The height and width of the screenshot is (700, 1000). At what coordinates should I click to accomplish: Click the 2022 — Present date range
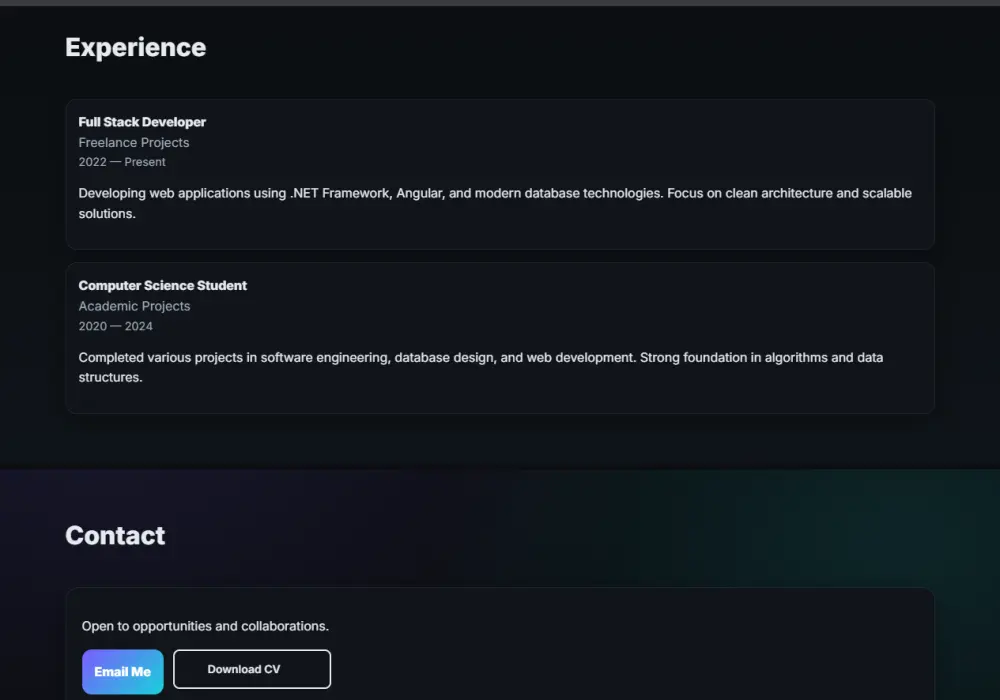pos(122,162)
